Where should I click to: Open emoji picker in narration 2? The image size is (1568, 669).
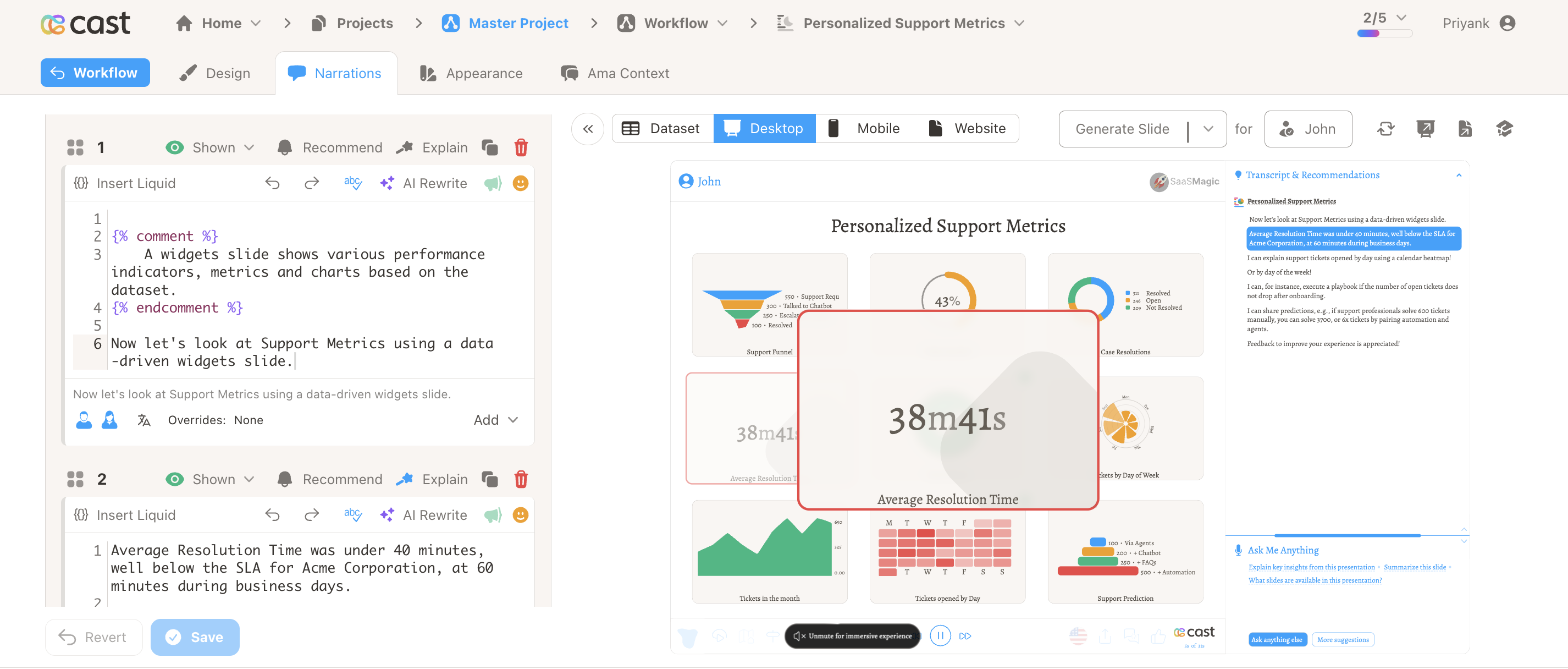521,516
